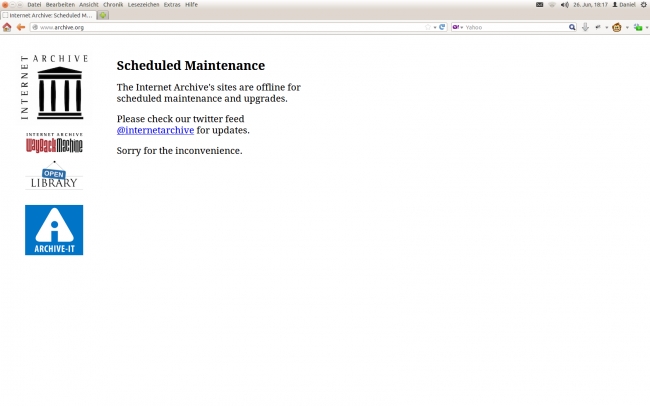Open the system gear session menu
This screenshot has height=406, width=650.
pos(644,5)
